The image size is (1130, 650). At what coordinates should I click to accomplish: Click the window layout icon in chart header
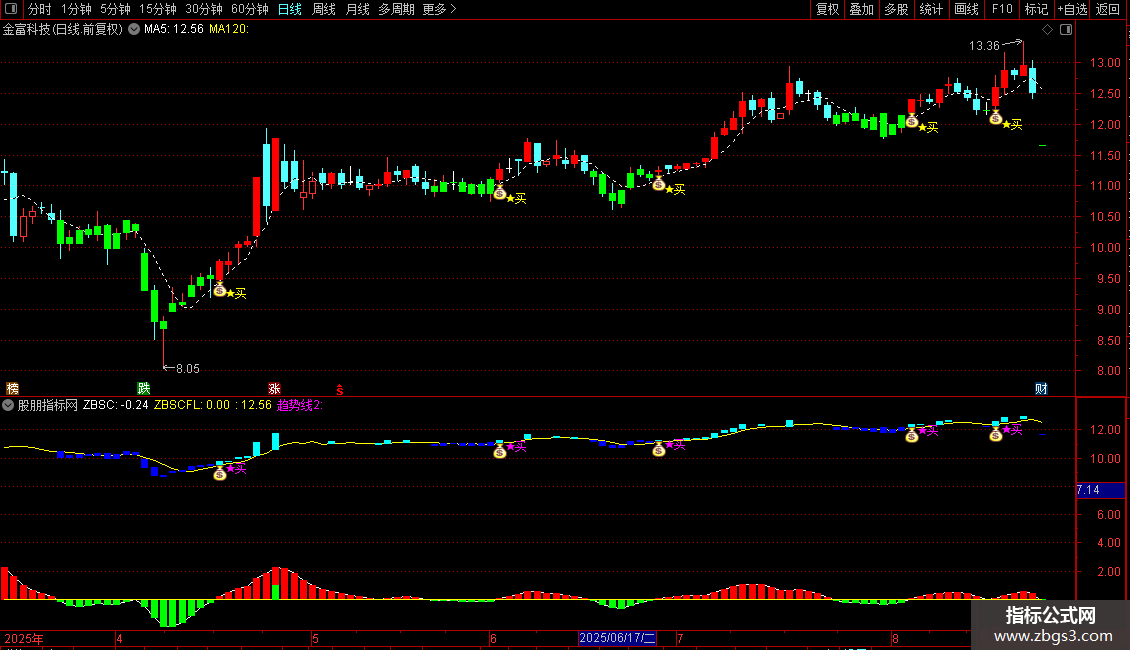pos(1066,30)
